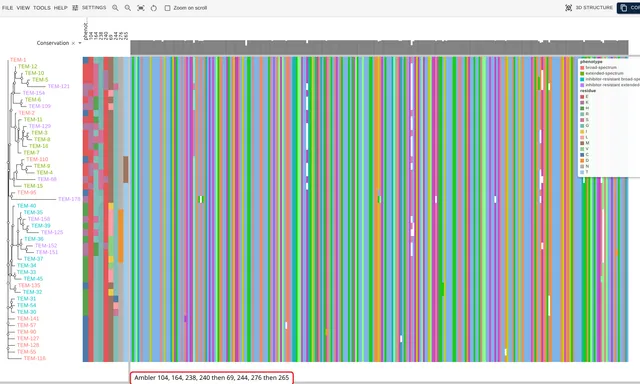
Task: Click the 3D structure molecule icon
Action: pos(569,8)
